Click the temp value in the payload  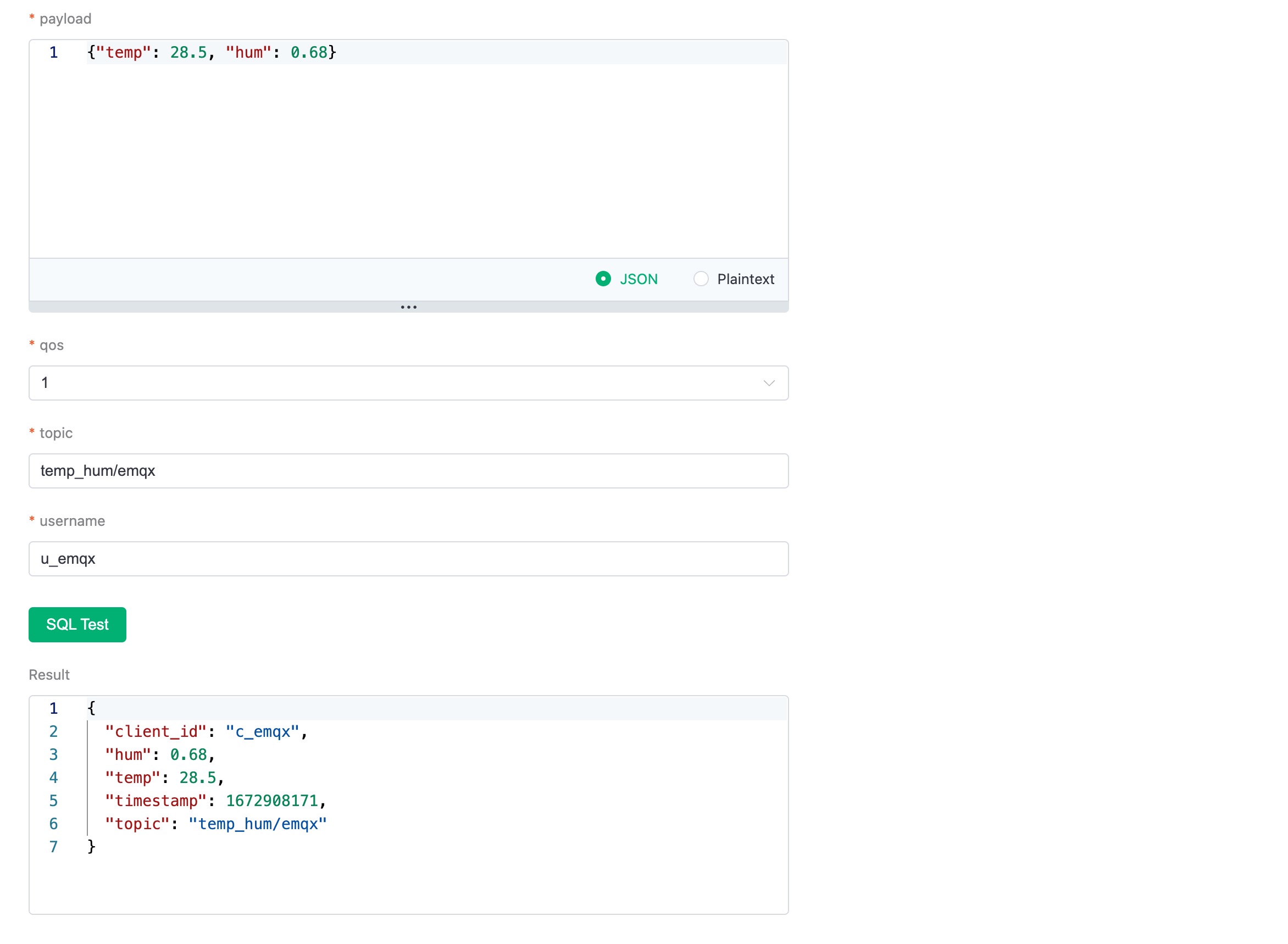click(190, 52)
